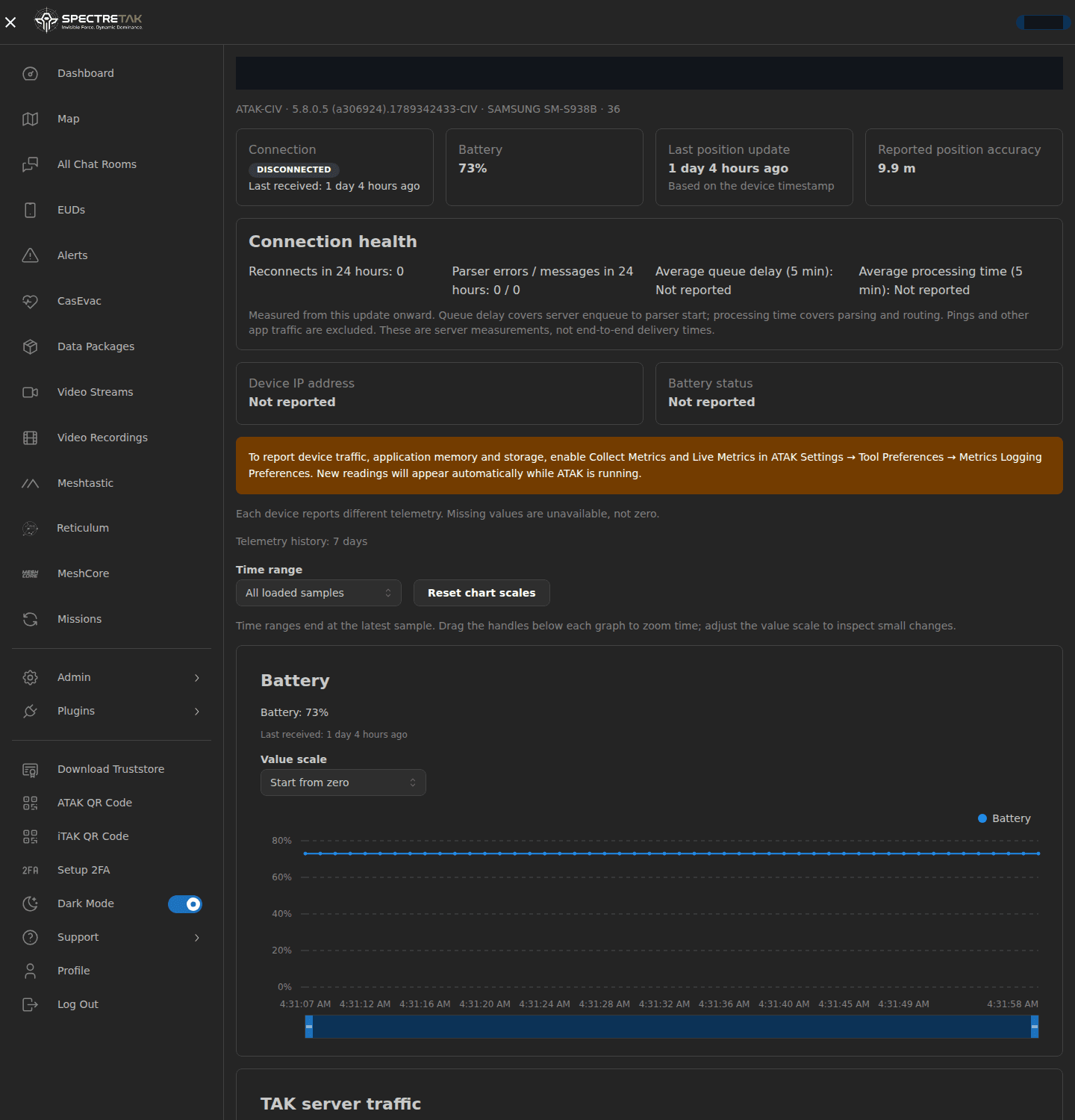The image size is (1075, 1120).
Task: Close the sidebar with the X icon
Action: tap(10, 22)
